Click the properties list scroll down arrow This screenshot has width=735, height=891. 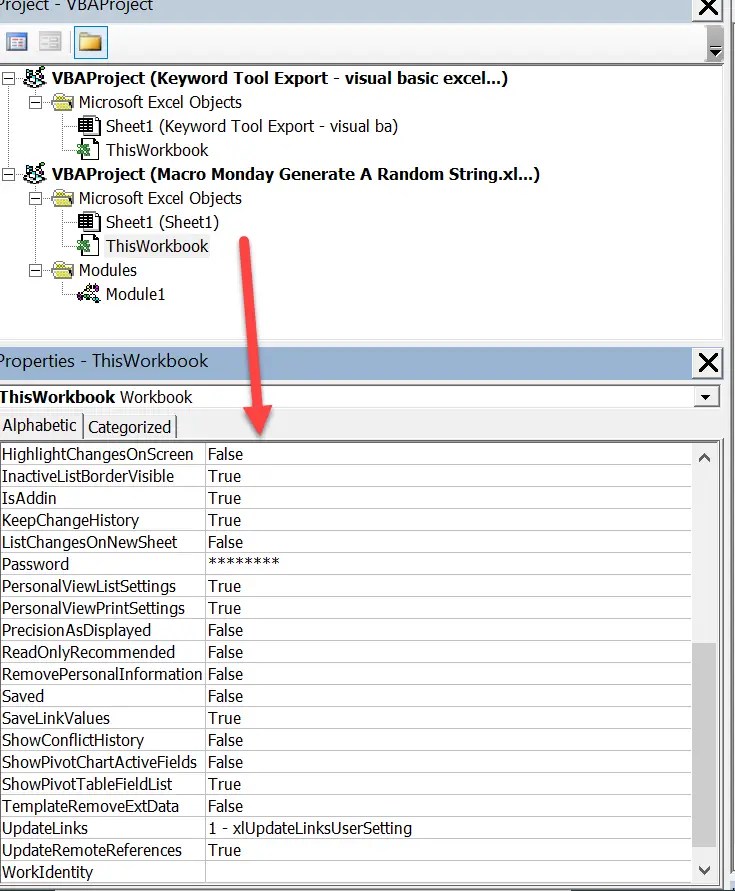coord(704,870)
